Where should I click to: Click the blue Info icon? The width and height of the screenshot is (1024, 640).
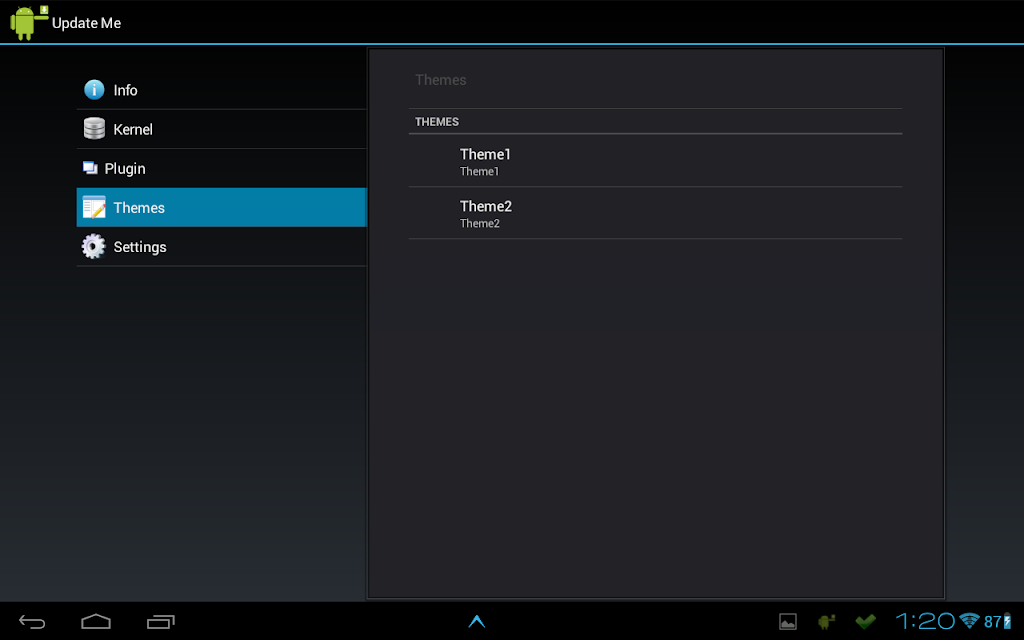[94, 89]
